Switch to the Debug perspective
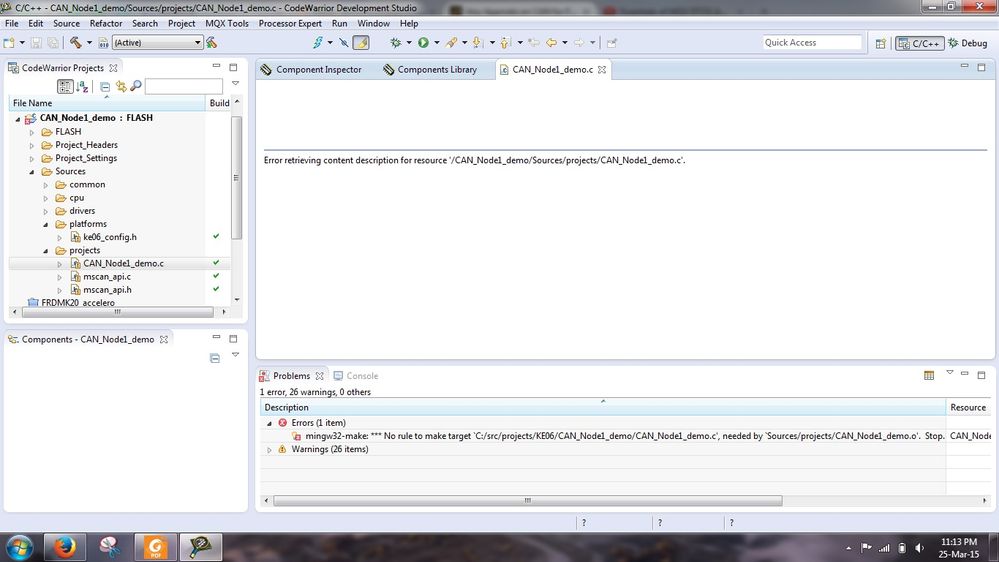The width and height of the screenshot is (999, 562). point(968,43)
